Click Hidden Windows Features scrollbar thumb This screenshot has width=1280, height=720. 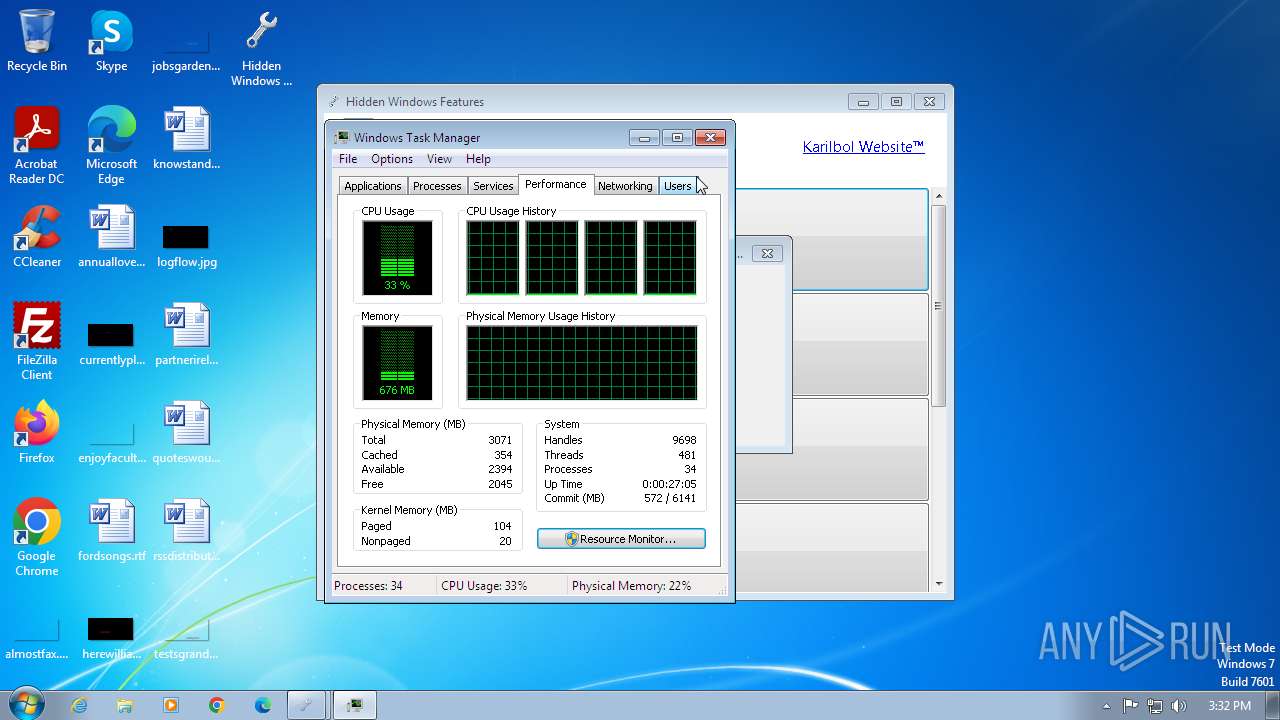(x=938, y=305)
